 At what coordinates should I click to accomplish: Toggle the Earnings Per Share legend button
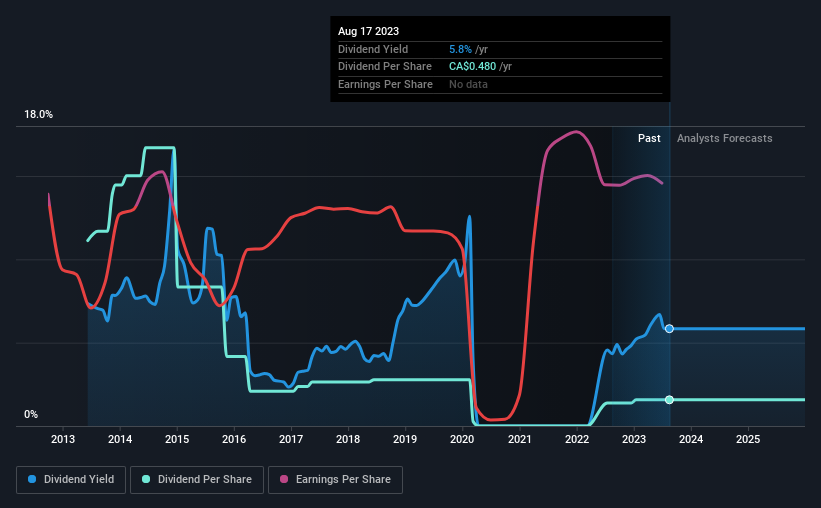tap(335, 480)
